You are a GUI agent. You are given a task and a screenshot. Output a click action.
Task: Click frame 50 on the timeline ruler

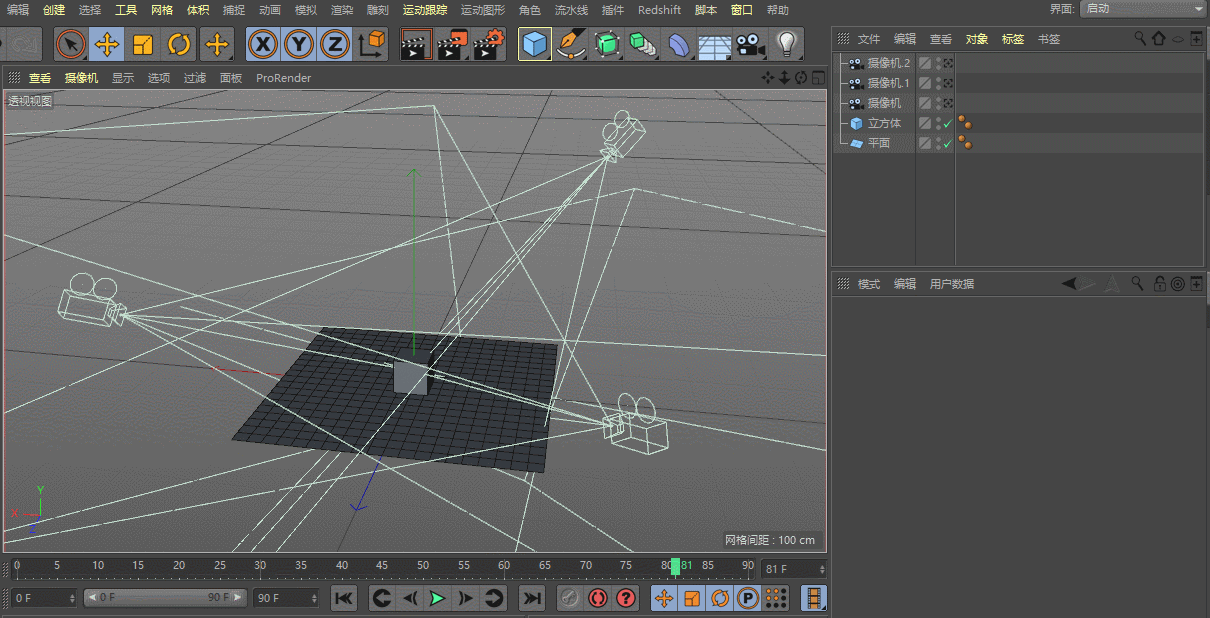pos(423,567)
